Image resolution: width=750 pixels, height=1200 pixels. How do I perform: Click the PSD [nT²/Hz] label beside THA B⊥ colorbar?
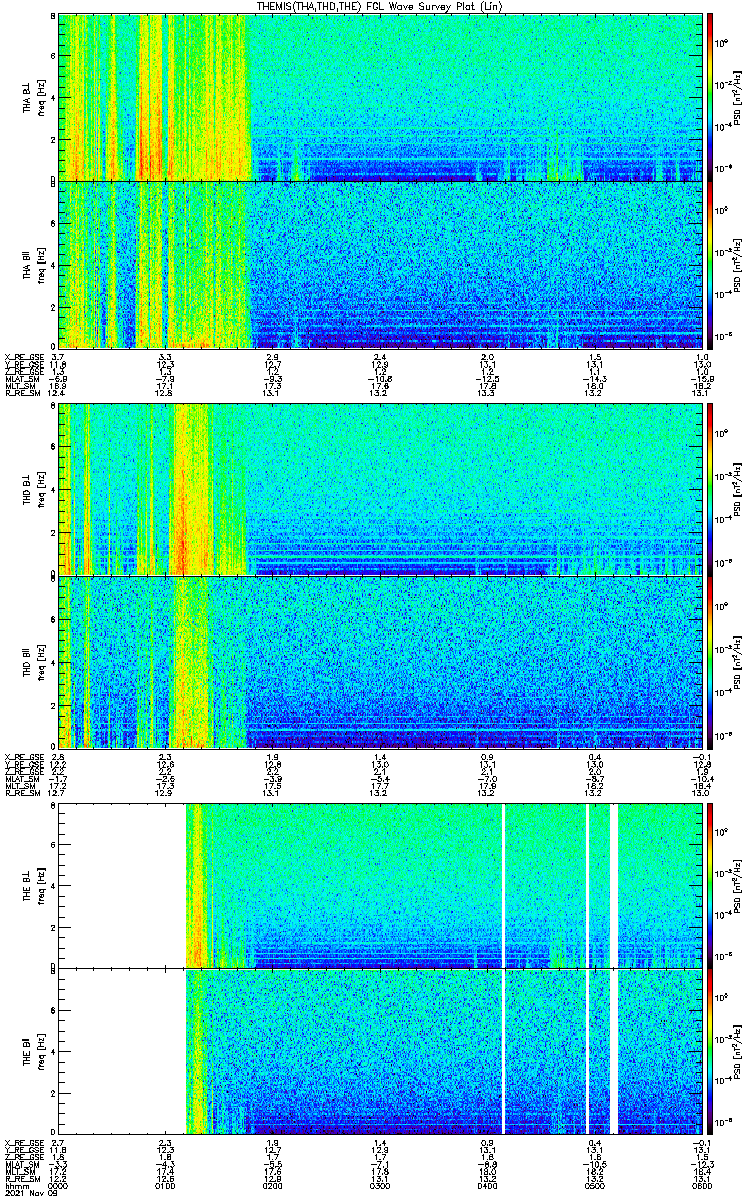(736, 97)
